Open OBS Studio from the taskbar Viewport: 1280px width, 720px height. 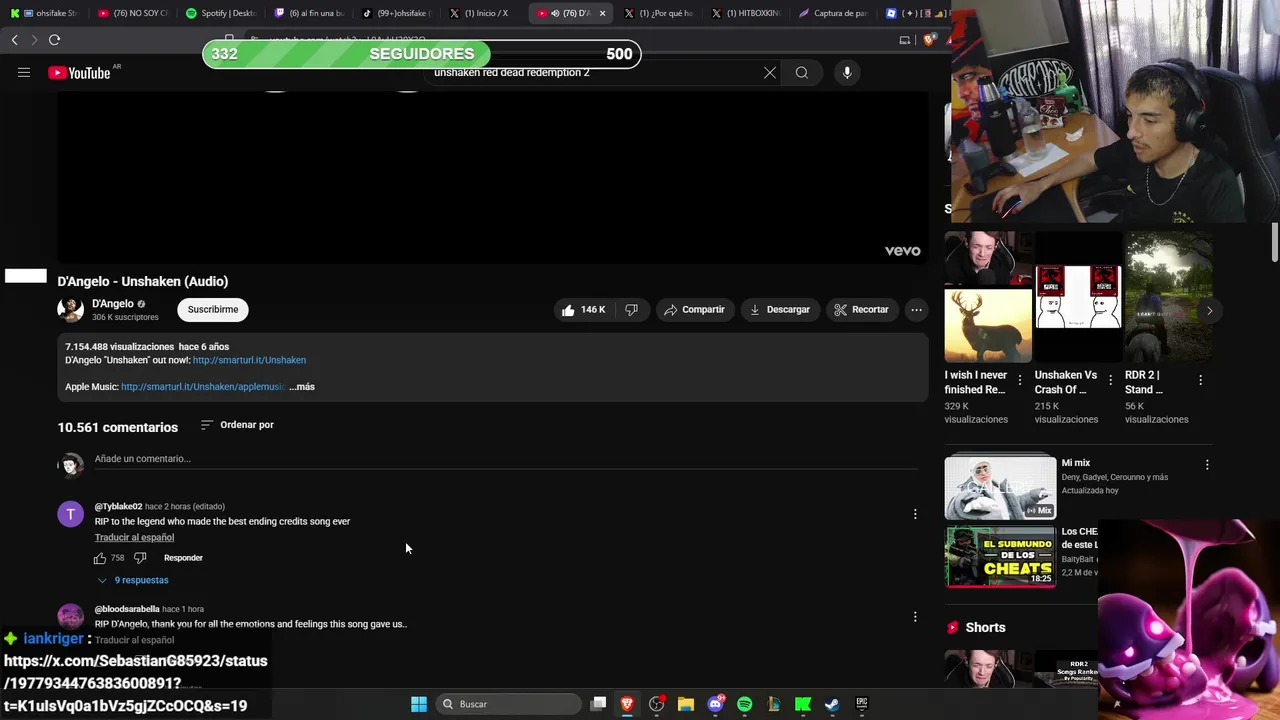(x=657, y=704)
